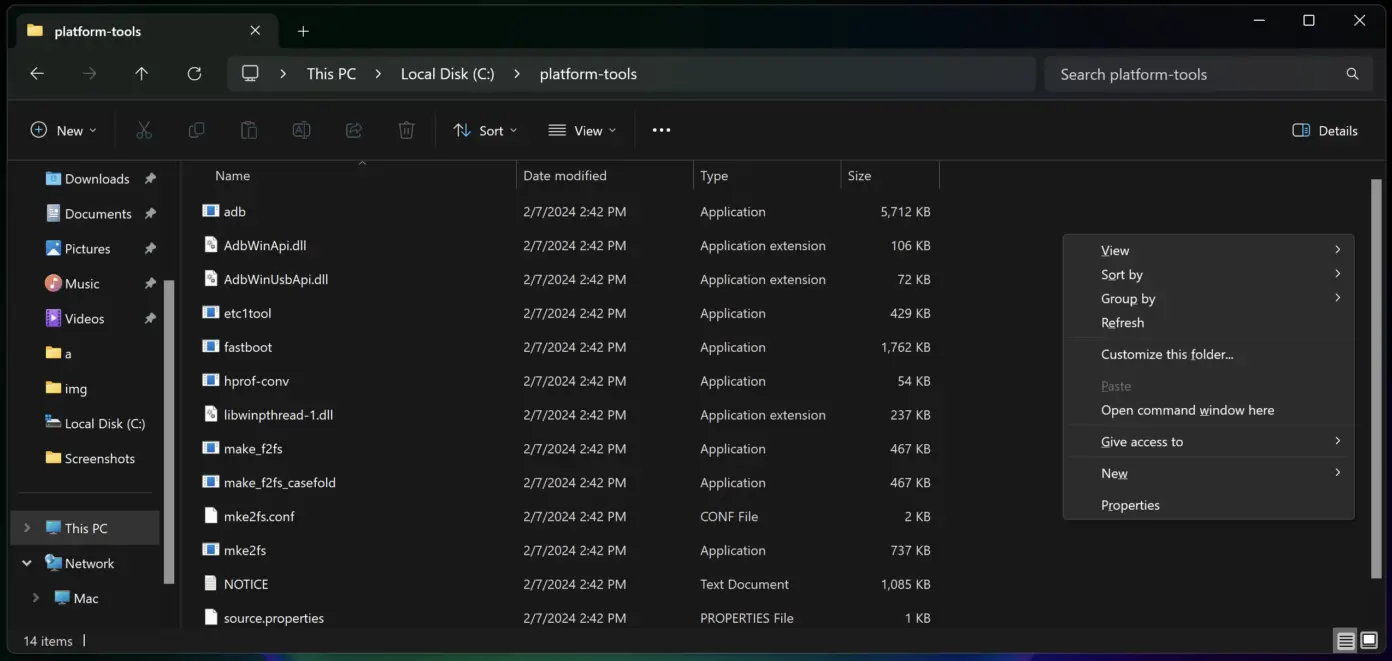Navigate to Local Disk (C:) in breadcrumb
1392x661 pixels.
click(x=447, y=73)
